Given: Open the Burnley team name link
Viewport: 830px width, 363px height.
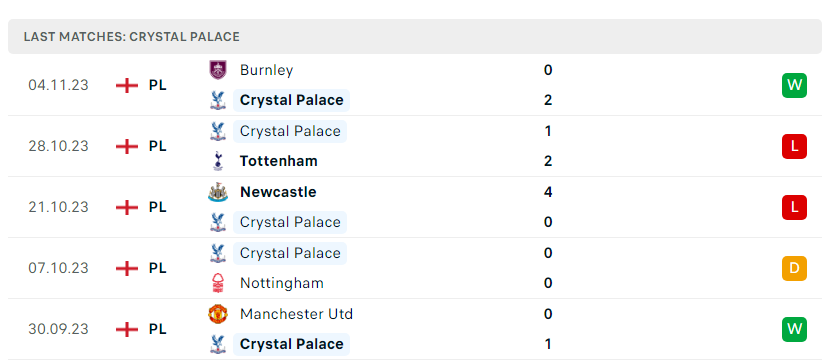Looking at the screenshot, I should [x=266, y=70].
